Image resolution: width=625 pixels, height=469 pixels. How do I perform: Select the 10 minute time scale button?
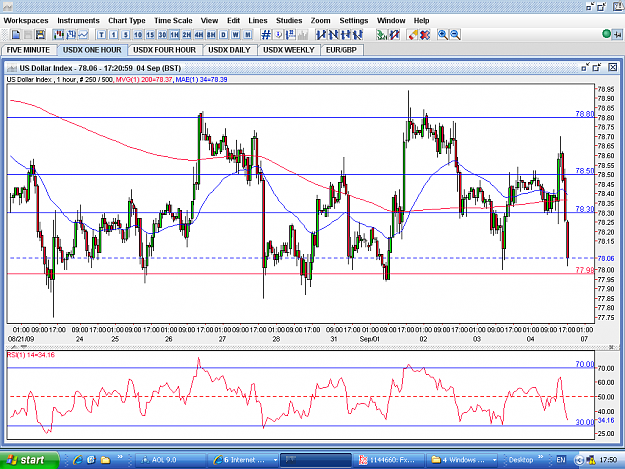coord(138,35)
